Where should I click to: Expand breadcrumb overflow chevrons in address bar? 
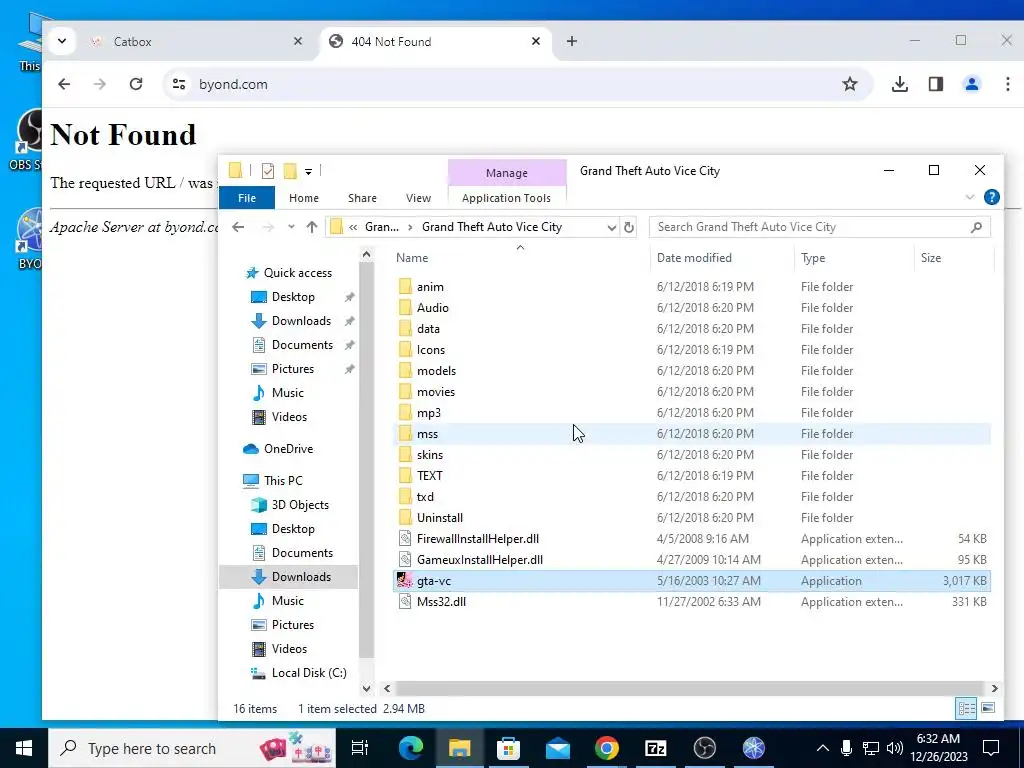(x=353, y=227)
